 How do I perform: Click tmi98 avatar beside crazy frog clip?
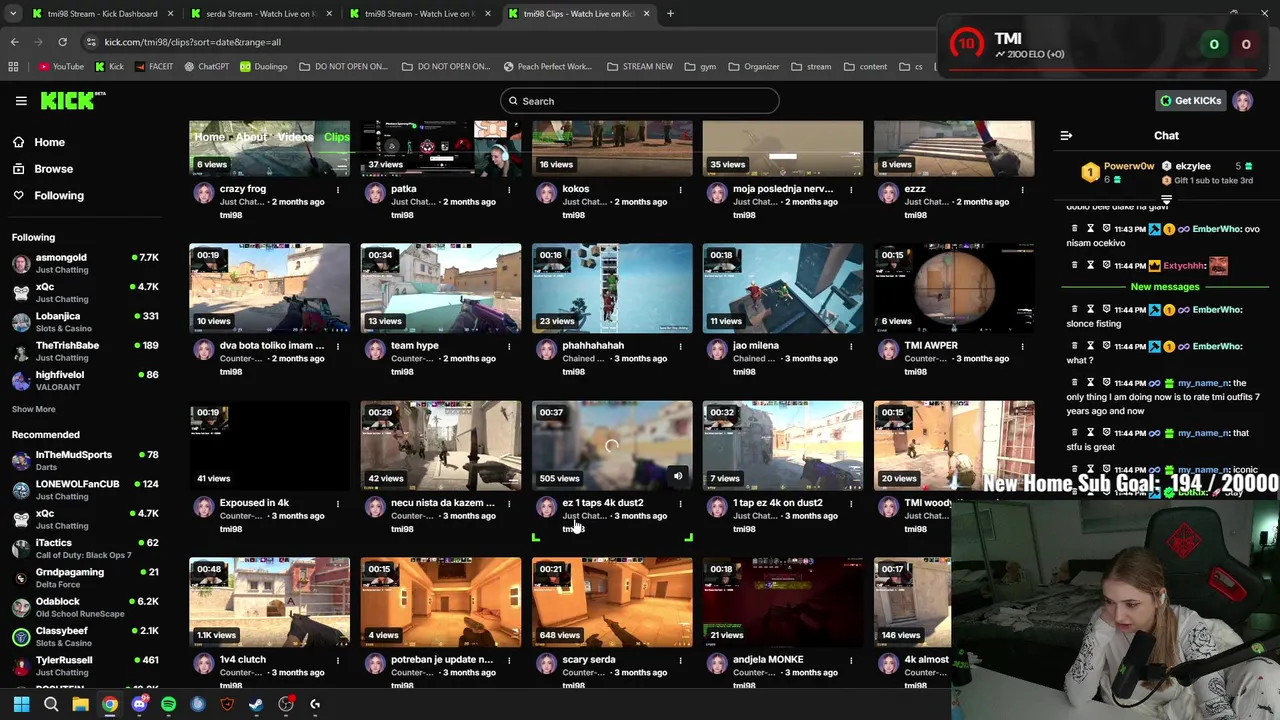point(204,193)
